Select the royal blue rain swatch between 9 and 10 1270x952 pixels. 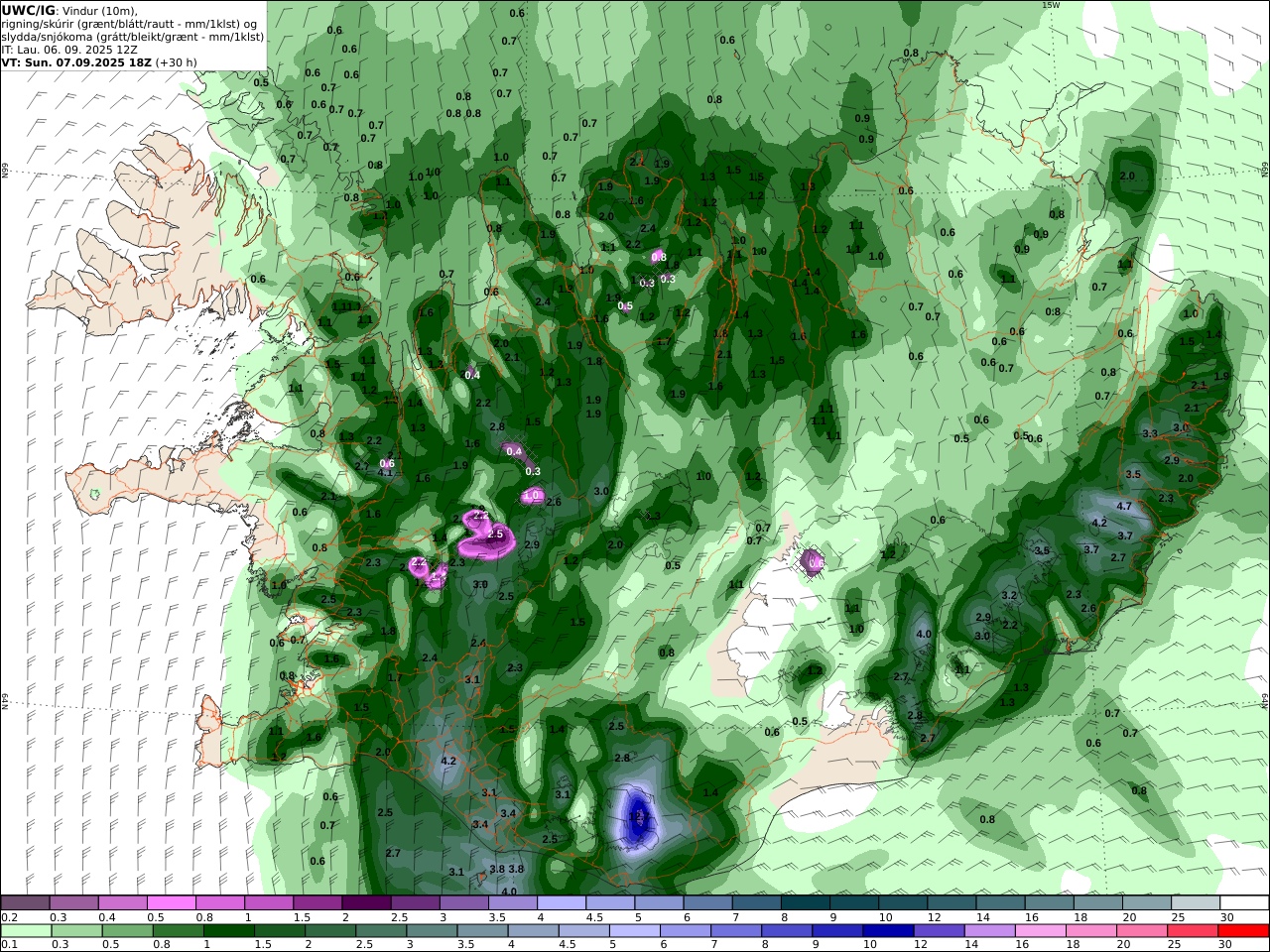836,931
